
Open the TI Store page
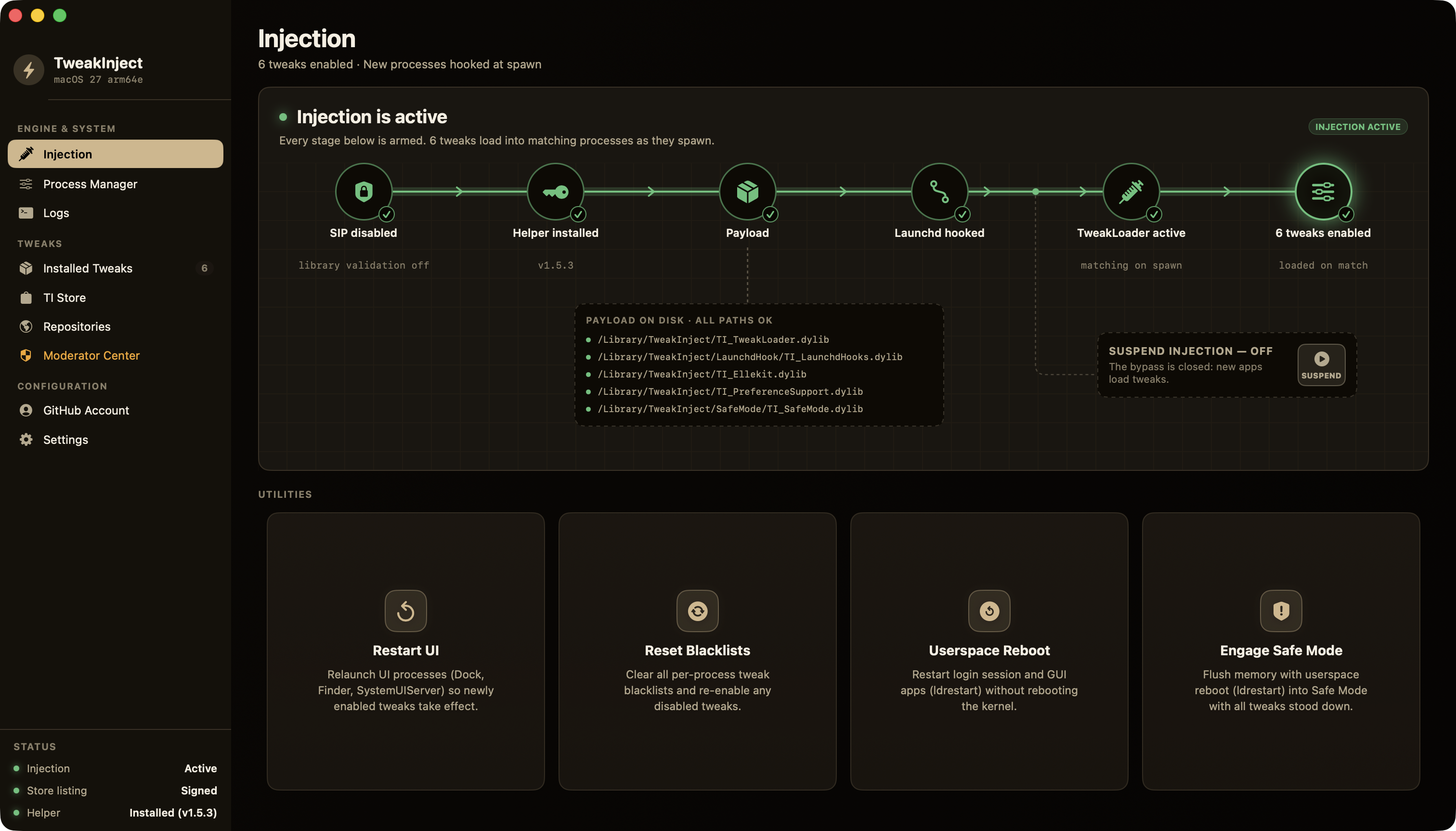click(115, 298)
